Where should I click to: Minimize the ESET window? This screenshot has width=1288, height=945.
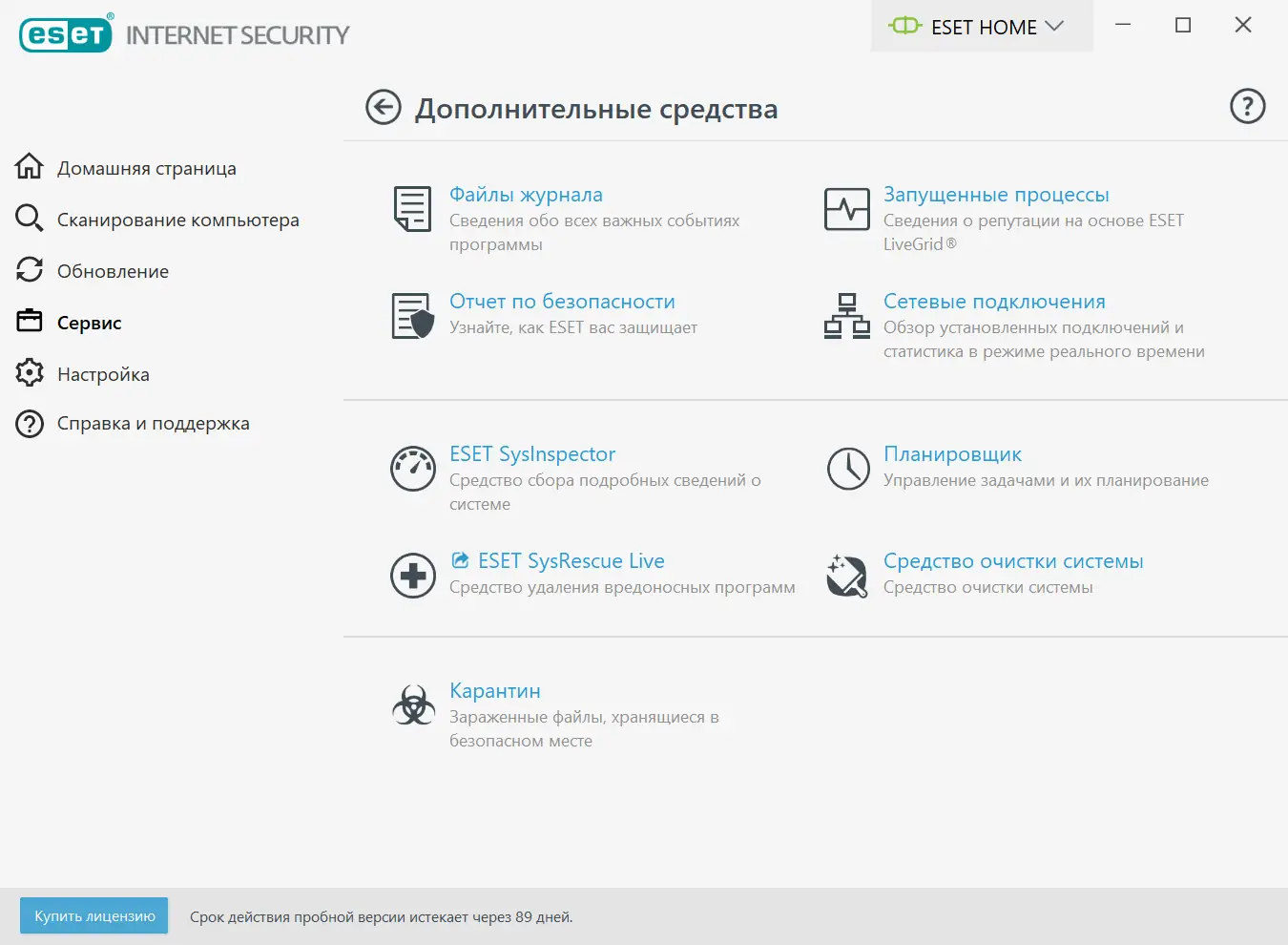[1123, 25]
